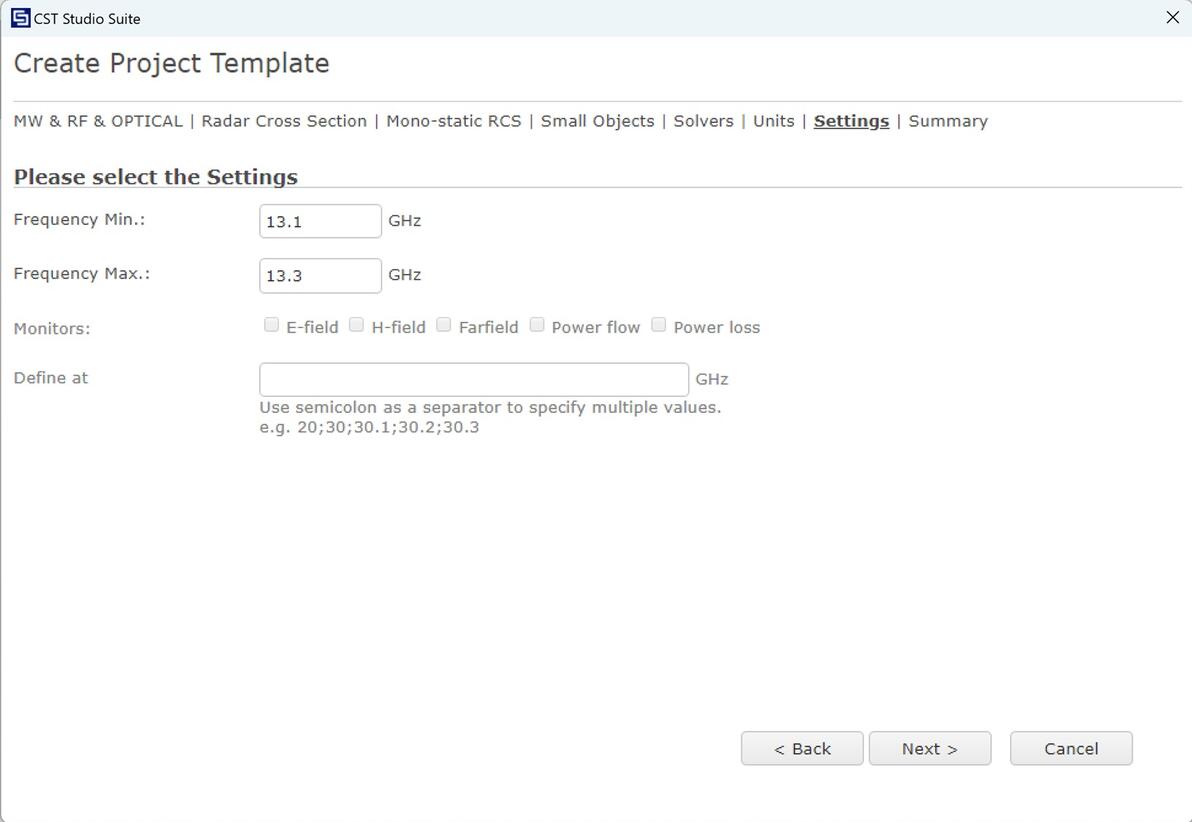Switch to the Small Objects step
The width and height of the screenshot is (1192, 822).
(597, 121)
